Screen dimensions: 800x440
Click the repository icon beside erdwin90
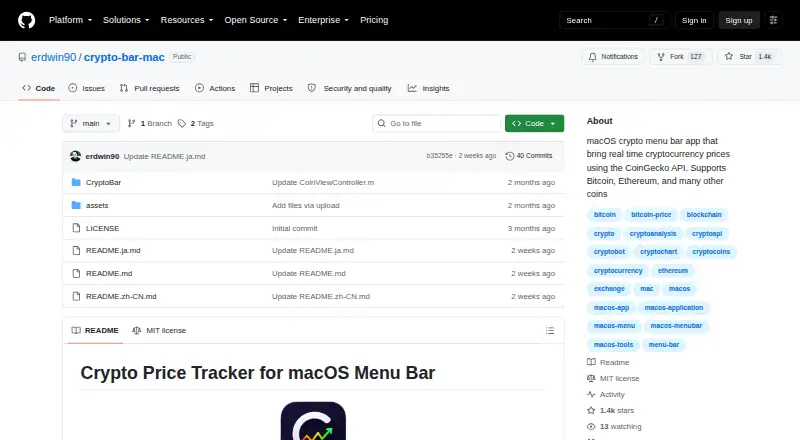(22, 57)
